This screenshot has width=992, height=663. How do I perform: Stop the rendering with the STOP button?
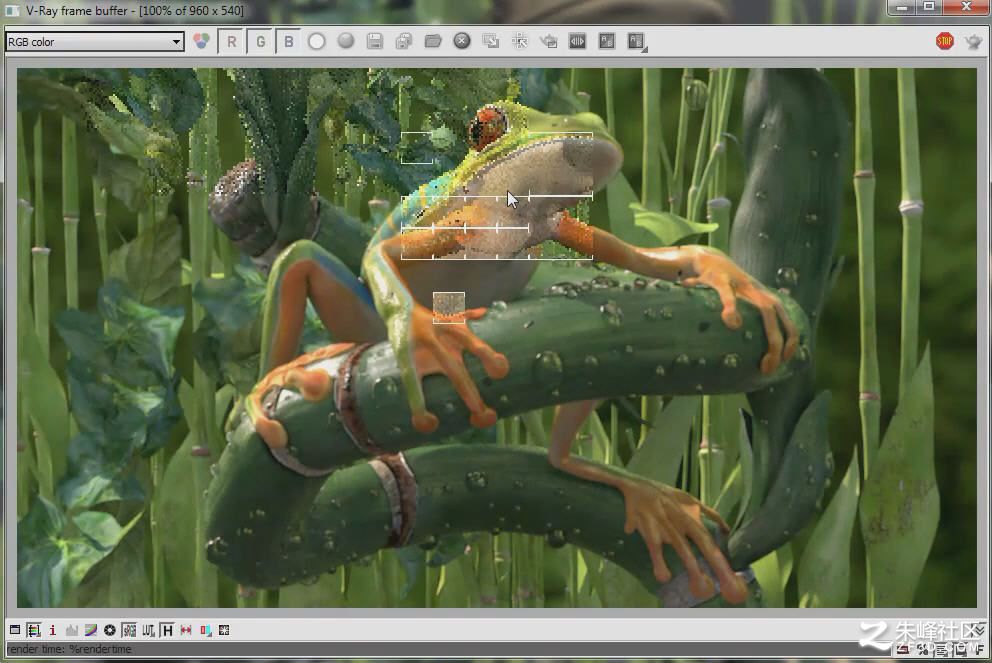coord(945,42)
